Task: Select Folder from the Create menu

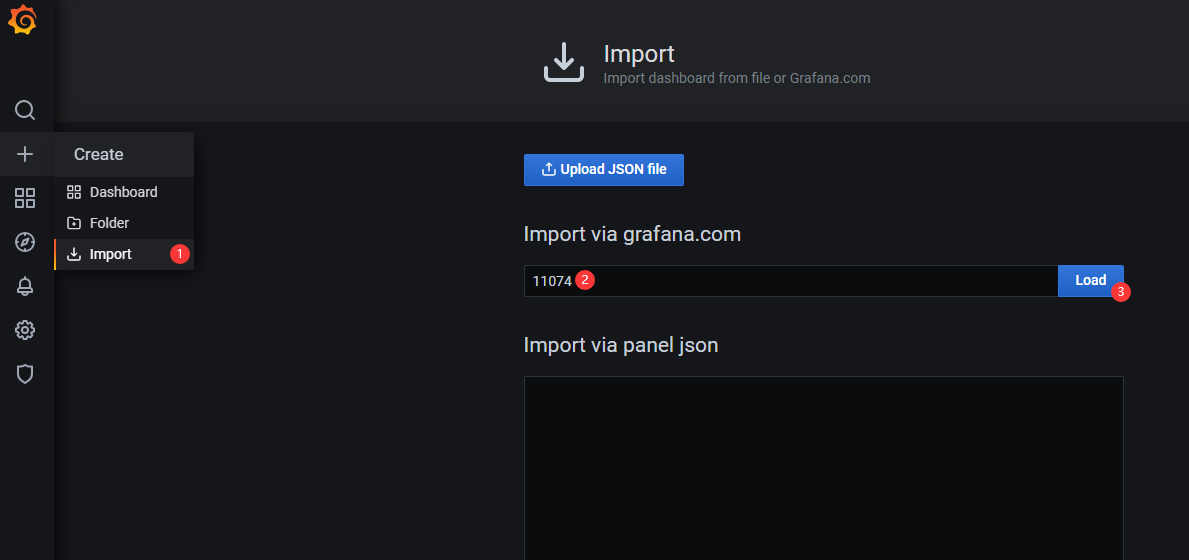Action: pos(109,223)
